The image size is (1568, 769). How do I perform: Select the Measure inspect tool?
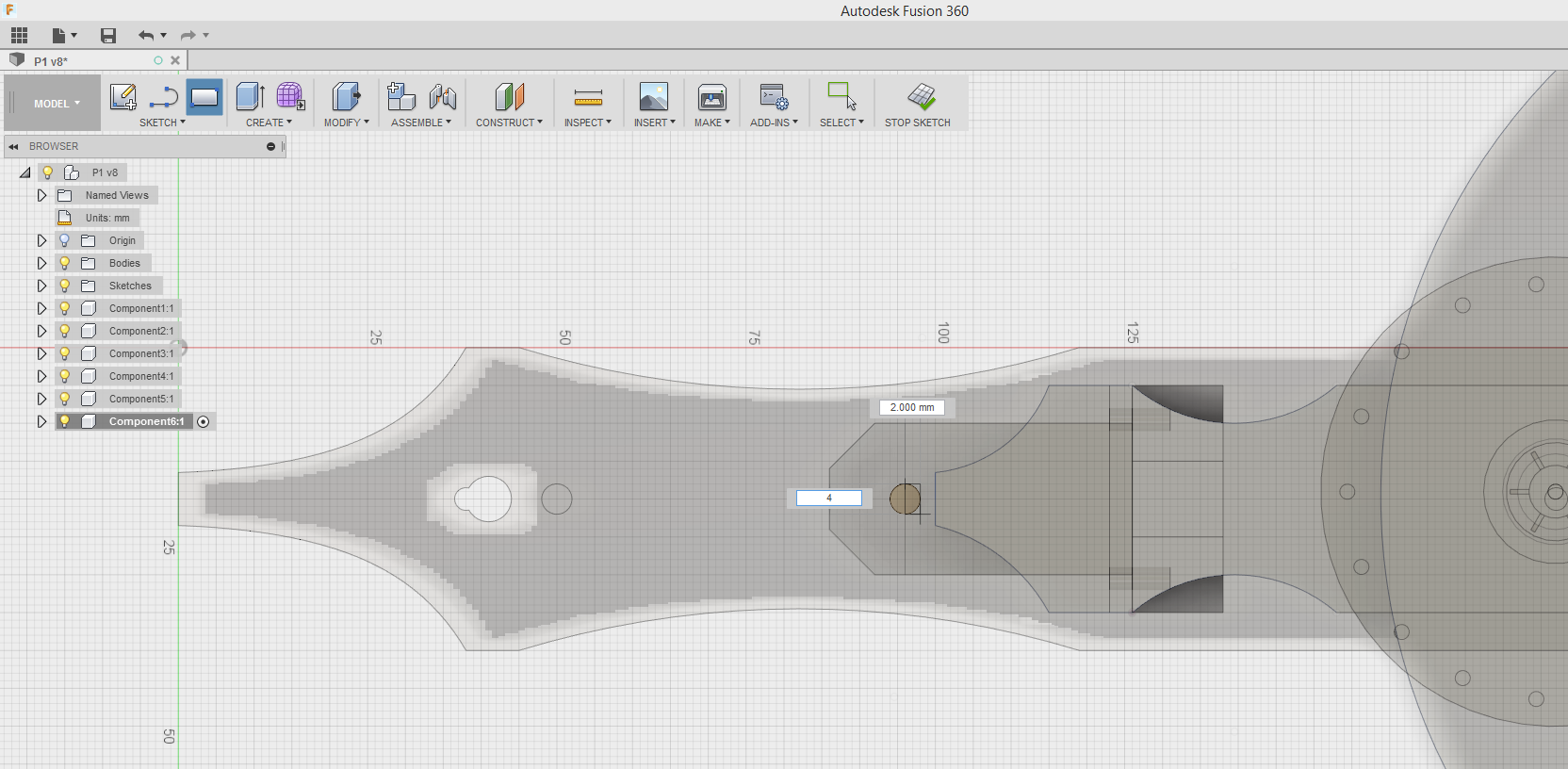(588, 97)
